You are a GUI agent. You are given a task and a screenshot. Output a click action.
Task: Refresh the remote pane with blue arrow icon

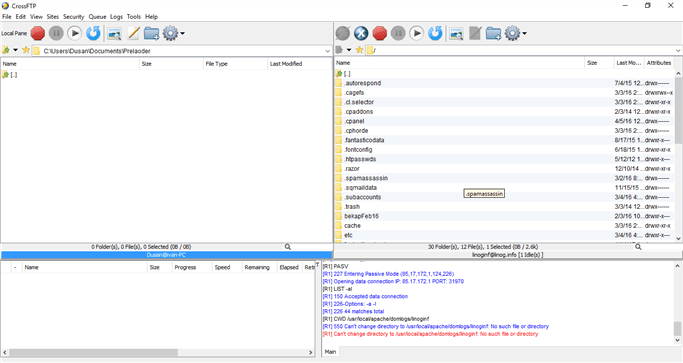coord(435,33)
